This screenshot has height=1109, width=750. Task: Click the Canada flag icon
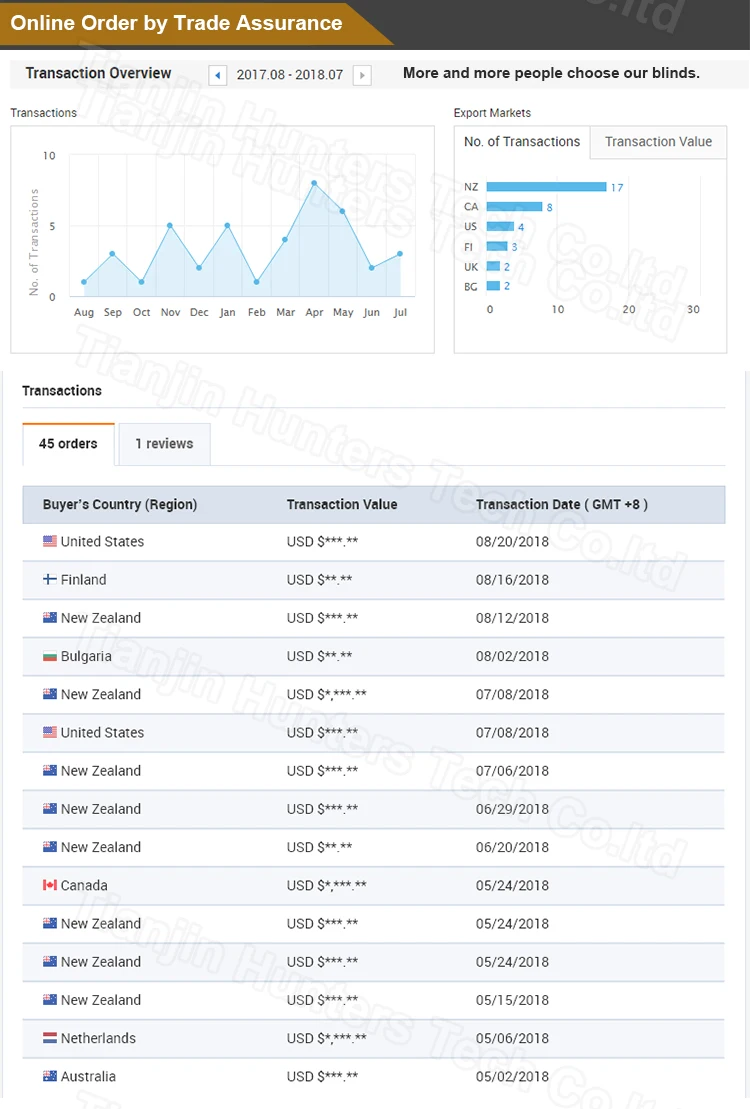coord(50,886)
